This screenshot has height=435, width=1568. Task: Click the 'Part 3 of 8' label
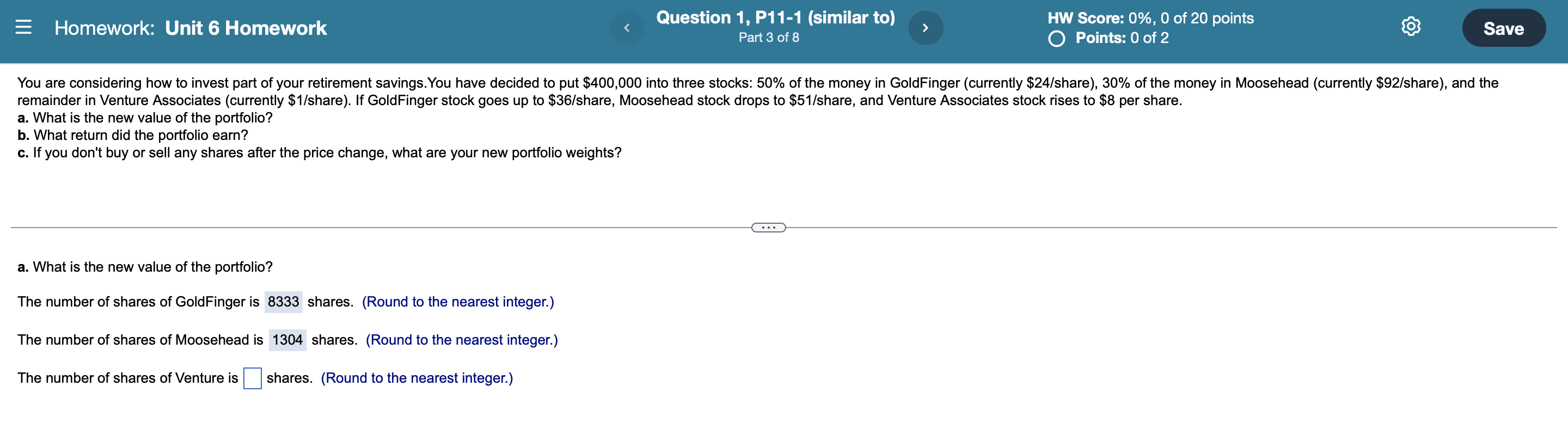[768, 38]
